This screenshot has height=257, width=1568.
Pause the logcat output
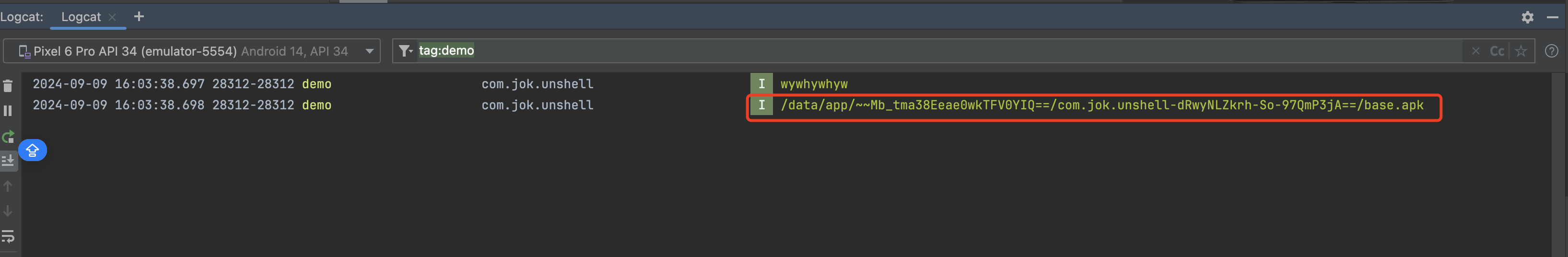(8, 111)
